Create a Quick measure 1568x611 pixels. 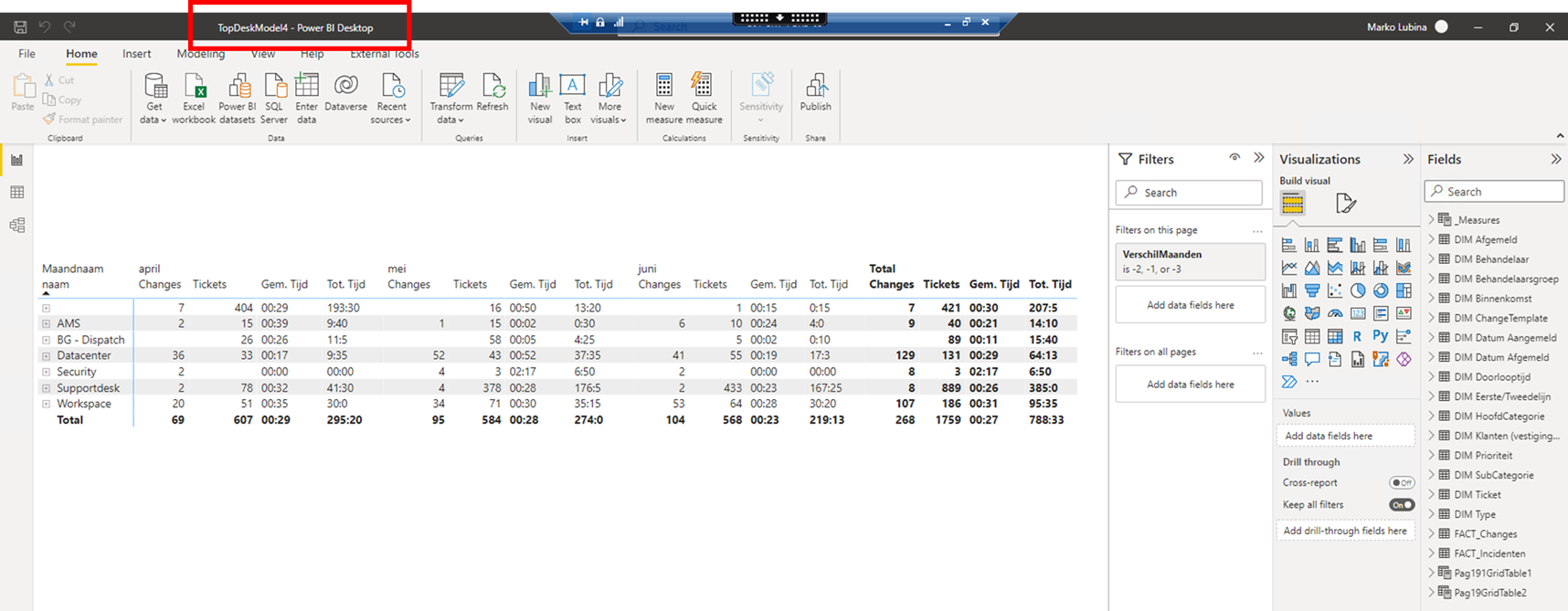[x=704, y=99]
